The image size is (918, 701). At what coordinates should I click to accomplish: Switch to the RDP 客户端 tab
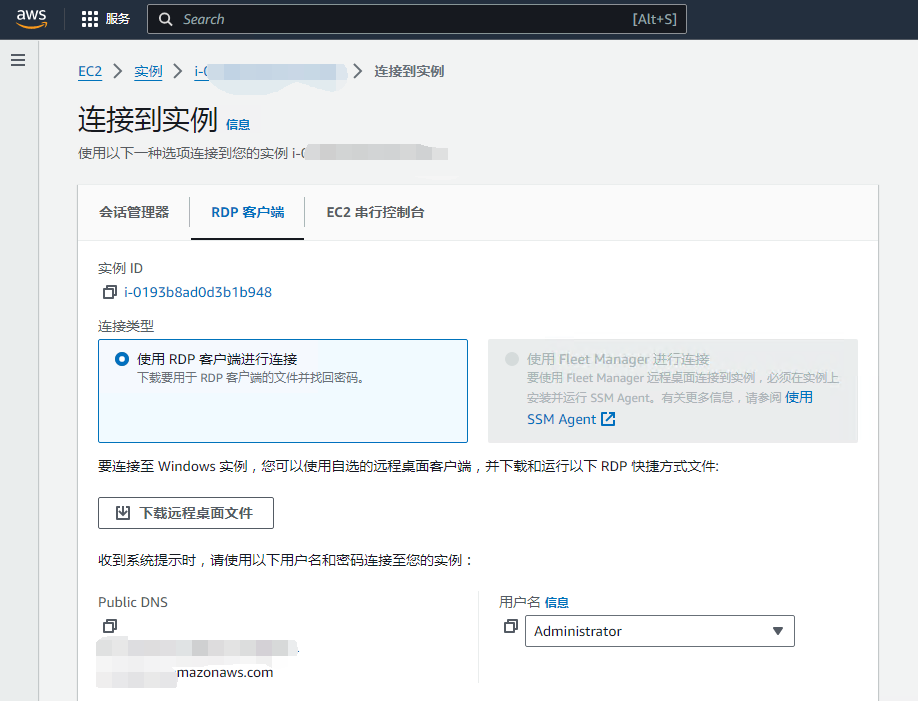248,212
